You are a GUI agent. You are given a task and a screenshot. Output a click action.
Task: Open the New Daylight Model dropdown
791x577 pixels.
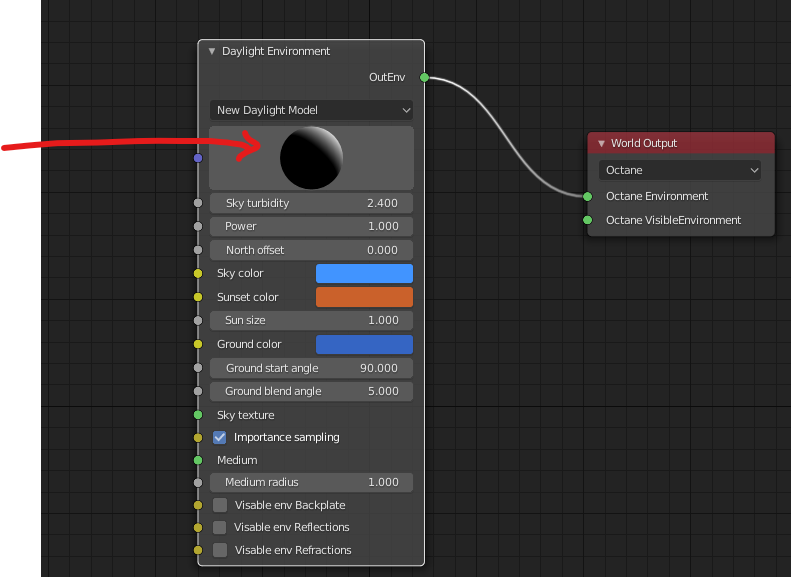[312, 110]
